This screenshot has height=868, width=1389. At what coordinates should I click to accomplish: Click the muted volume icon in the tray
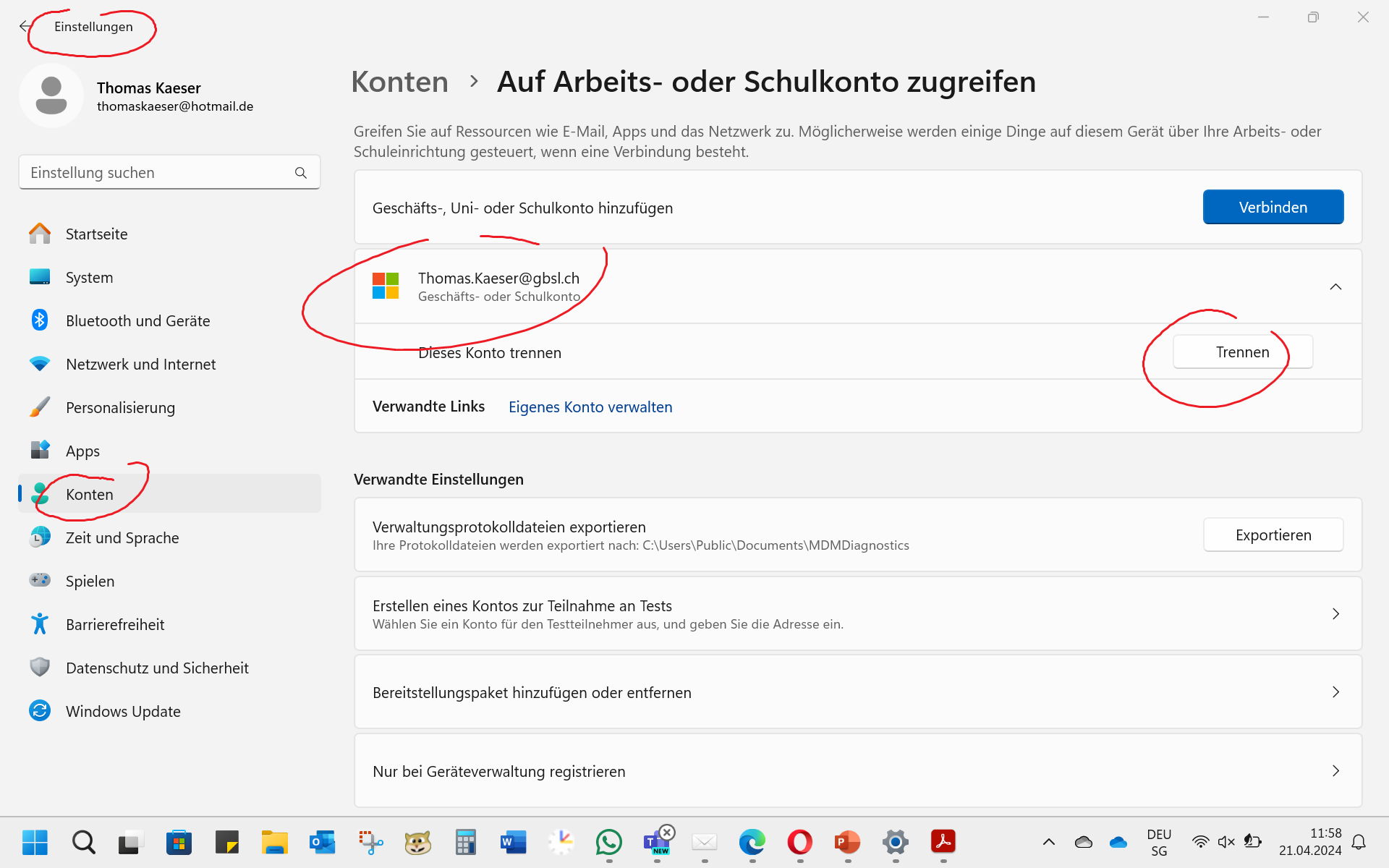point(1226,841)
